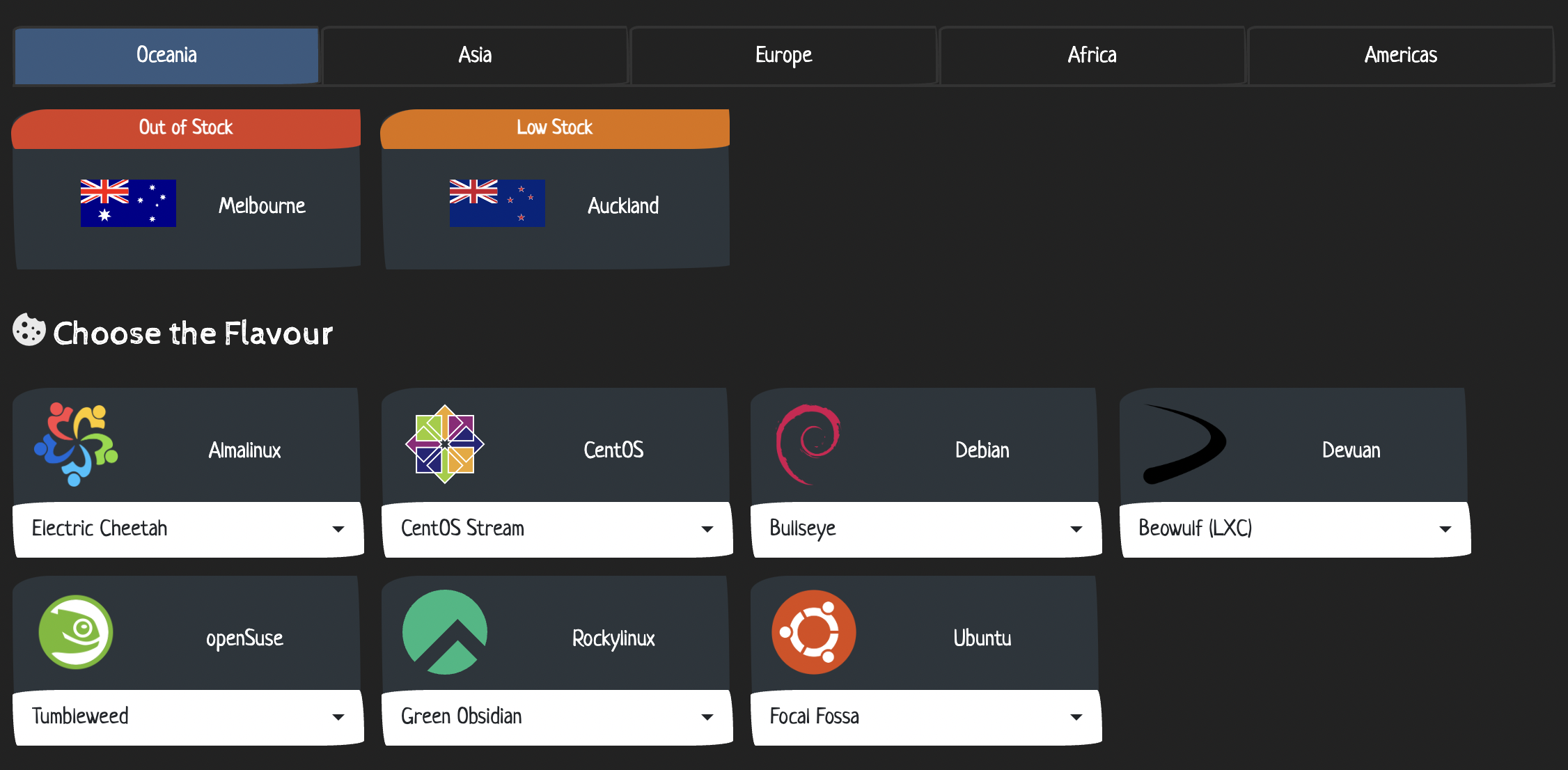Screen dimensions: 1568x770
Task: Click the cookie icon beside Choose the Flavour
Action: tap(29, 330)
